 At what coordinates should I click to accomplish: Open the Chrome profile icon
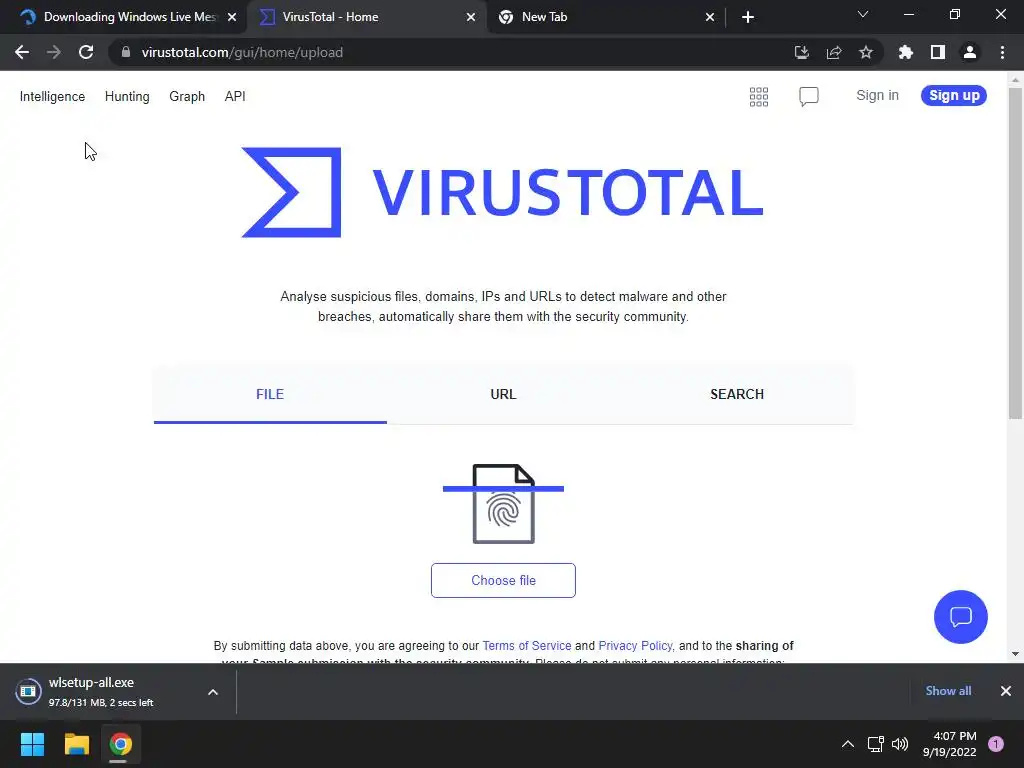coord(970,52)
